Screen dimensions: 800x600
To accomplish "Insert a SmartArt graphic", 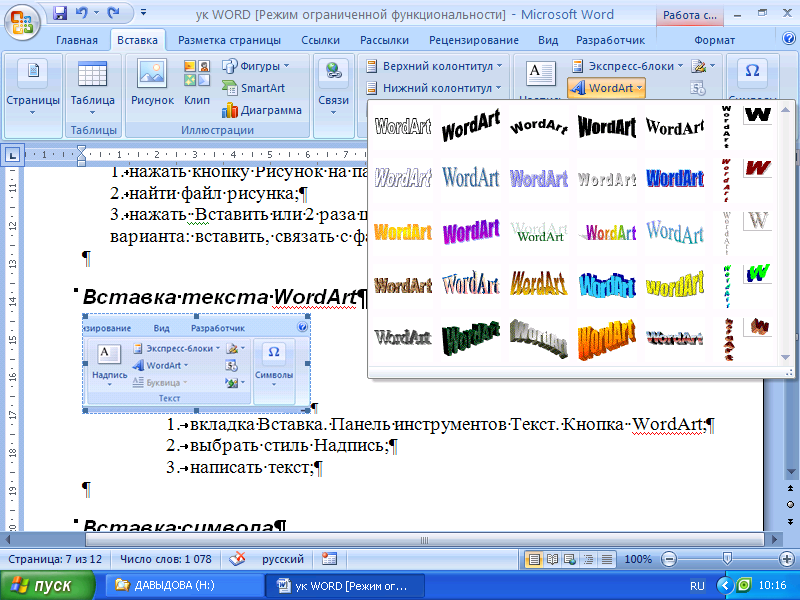I will [x=254, y=88].
